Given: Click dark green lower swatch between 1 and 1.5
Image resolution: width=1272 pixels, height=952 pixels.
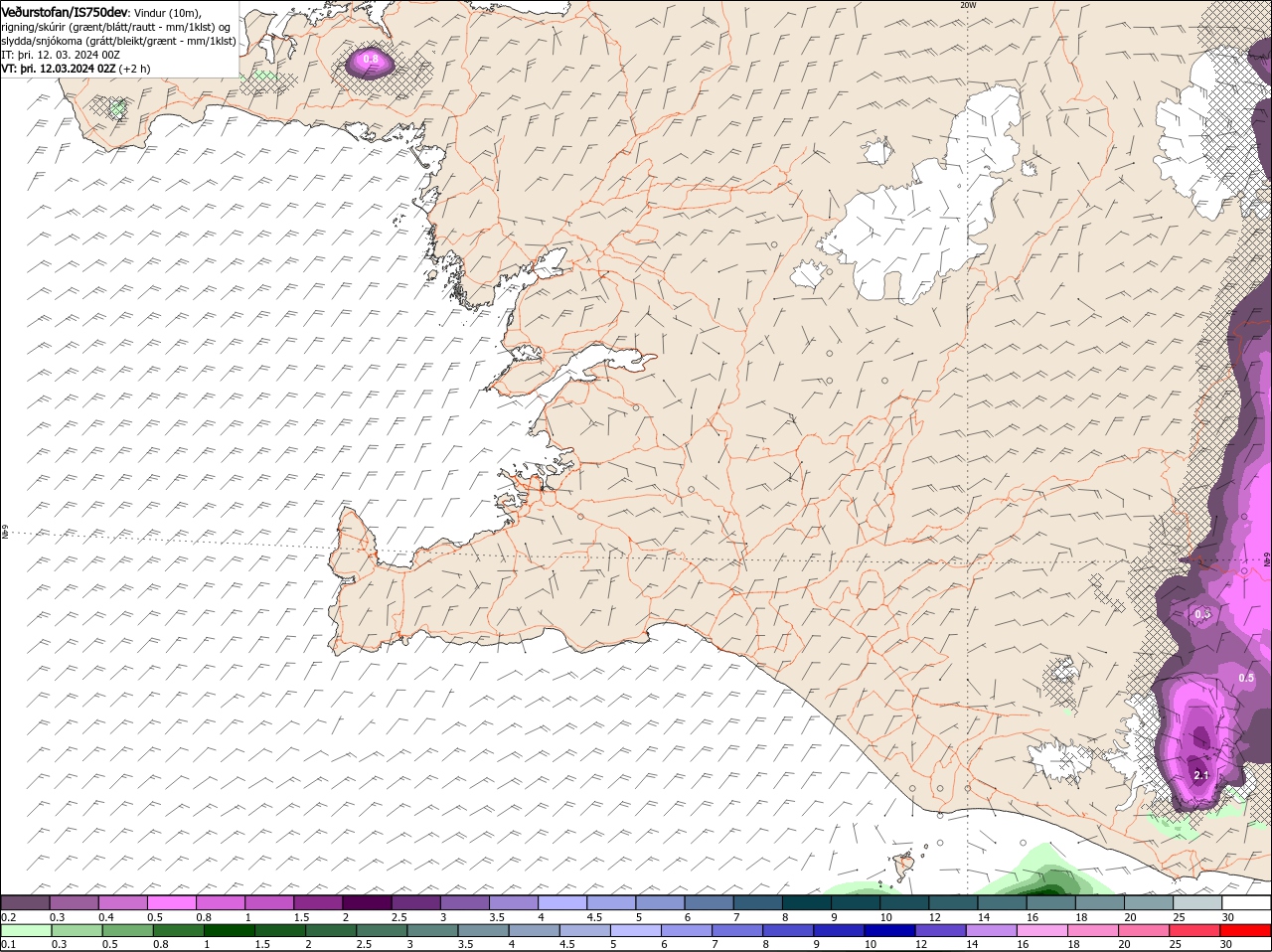Looking at the screenshot, I should (x=230, y=930).
